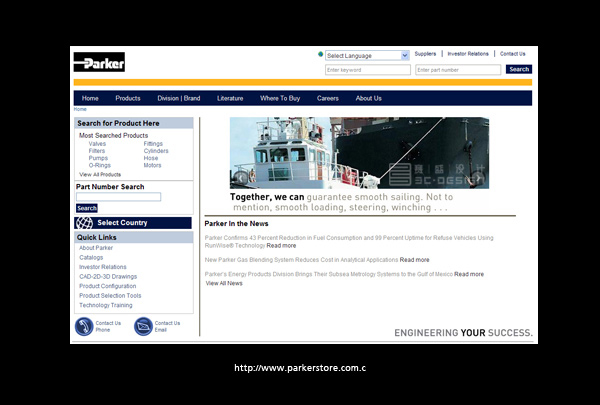Screen dimensions: 600x405
Task: Select Valves in Most Searched Products
Action: coord(97,144)
